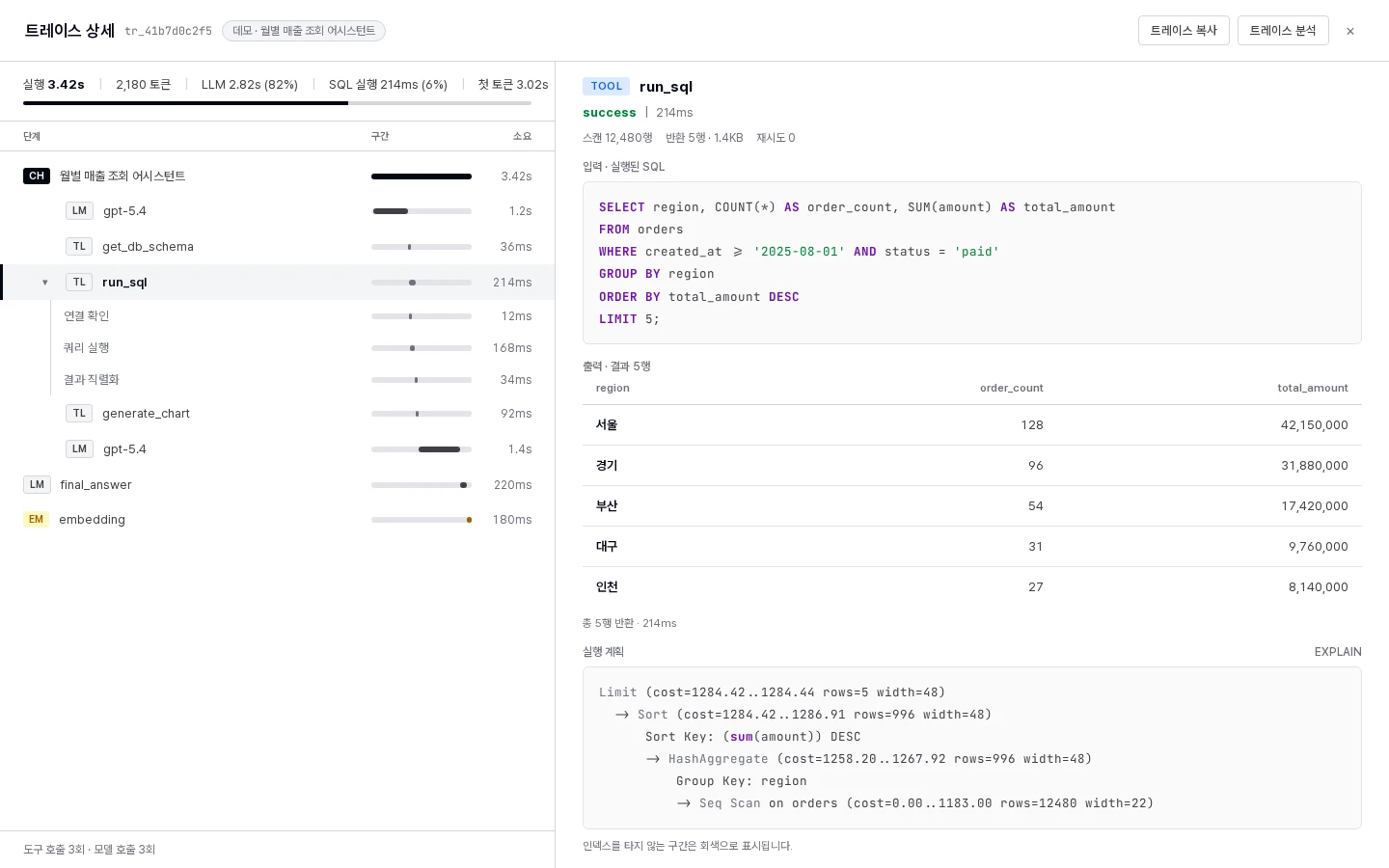
Task: Click LM badge of gpt-5.4 1.4s row
Action: (79, 449)
